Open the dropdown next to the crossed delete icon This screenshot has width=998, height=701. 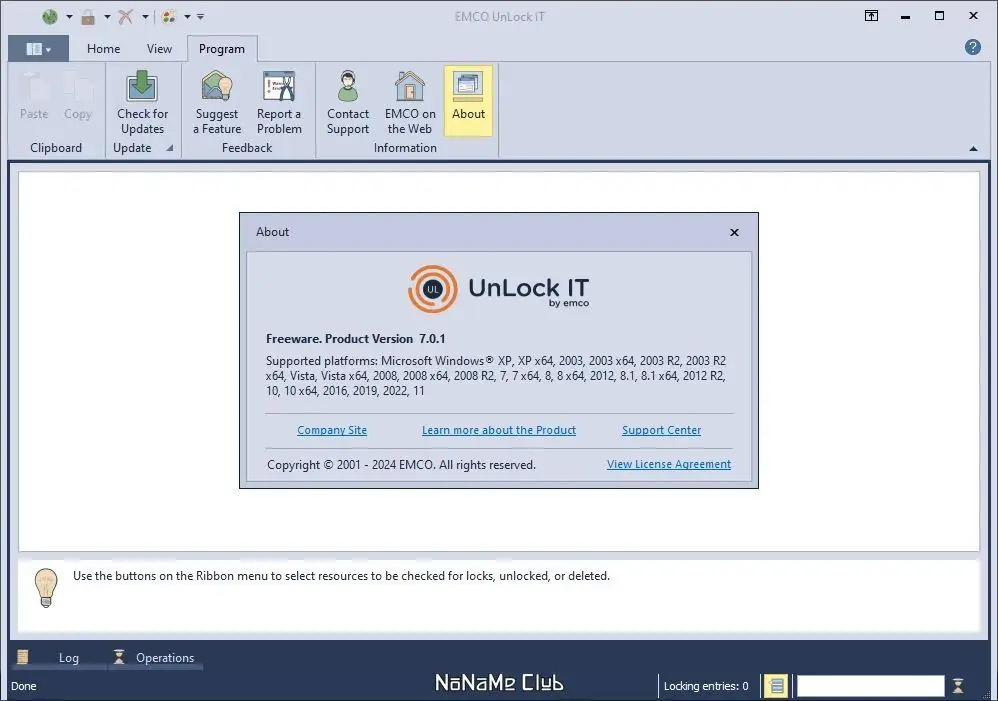[145, 17]
